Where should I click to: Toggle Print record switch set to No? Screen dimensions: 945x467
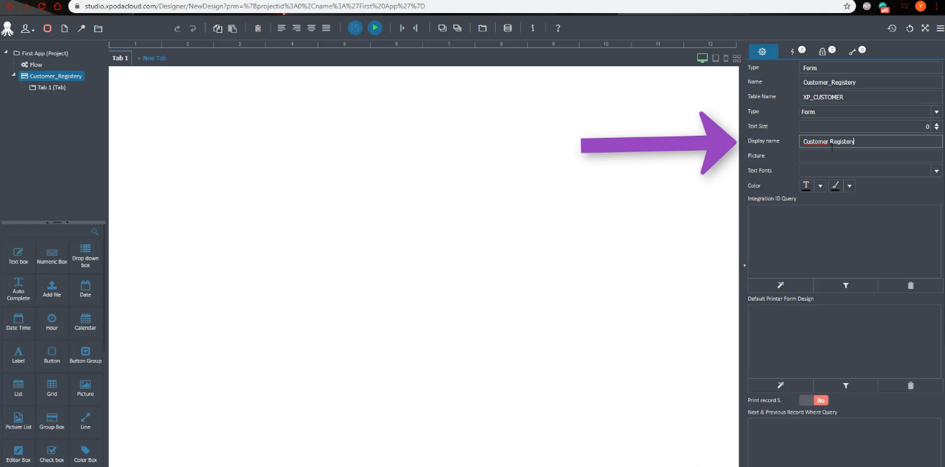pos(814,400)
